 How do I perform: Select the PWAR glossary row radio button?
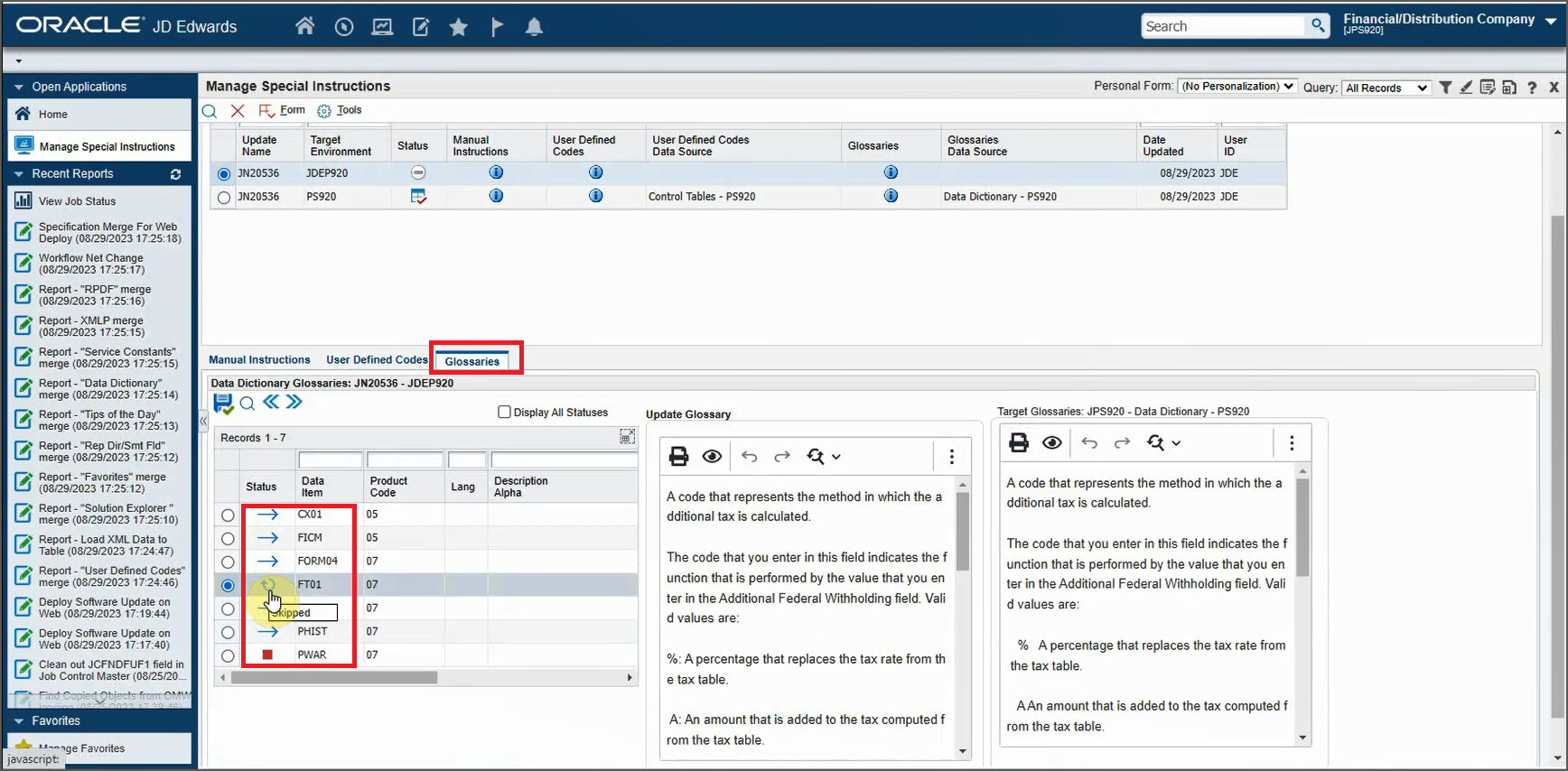[x=228, y=656]
